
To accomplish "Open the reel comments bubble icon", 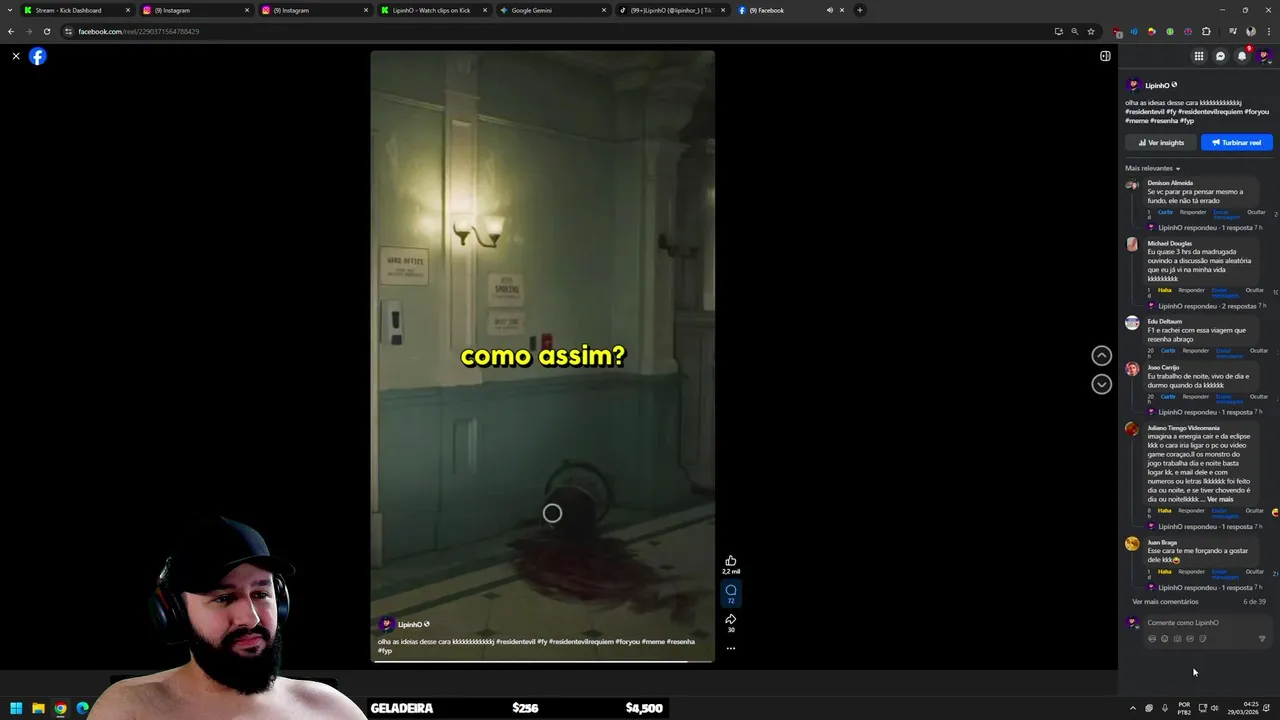I will pyautogui.click(x=731, y=591).
